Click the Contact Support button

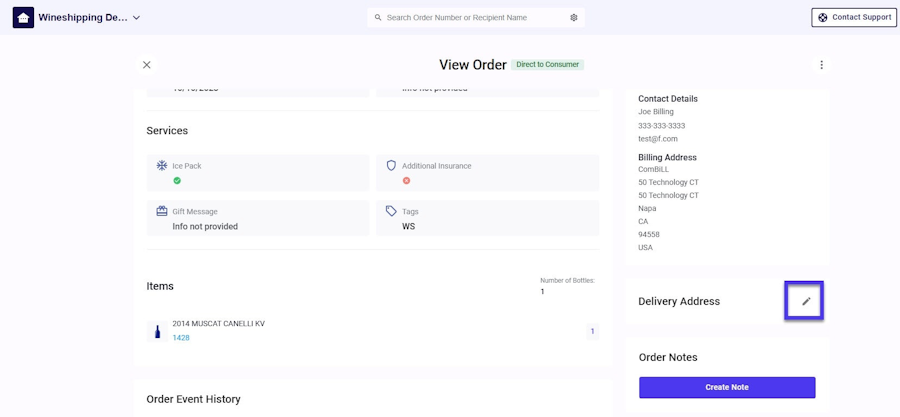pos(853,17)
